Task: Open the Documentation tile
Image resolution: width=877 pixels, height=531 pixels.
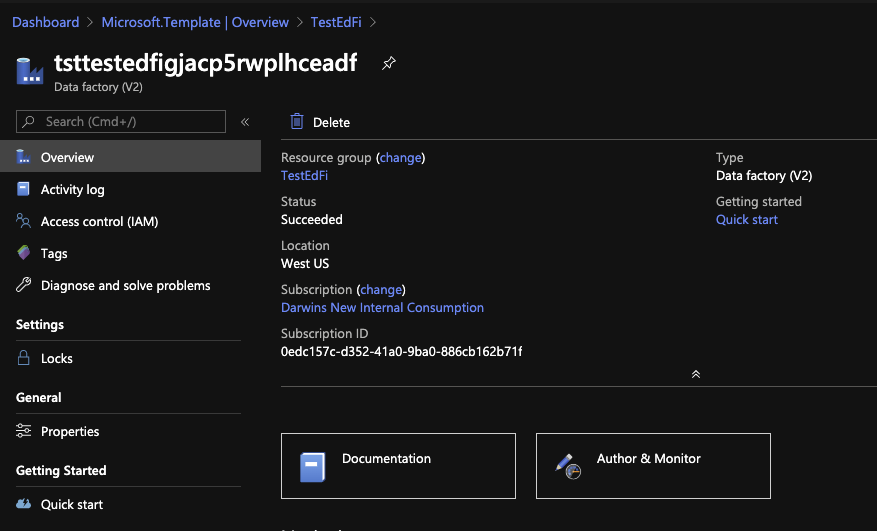Action: 398,466
